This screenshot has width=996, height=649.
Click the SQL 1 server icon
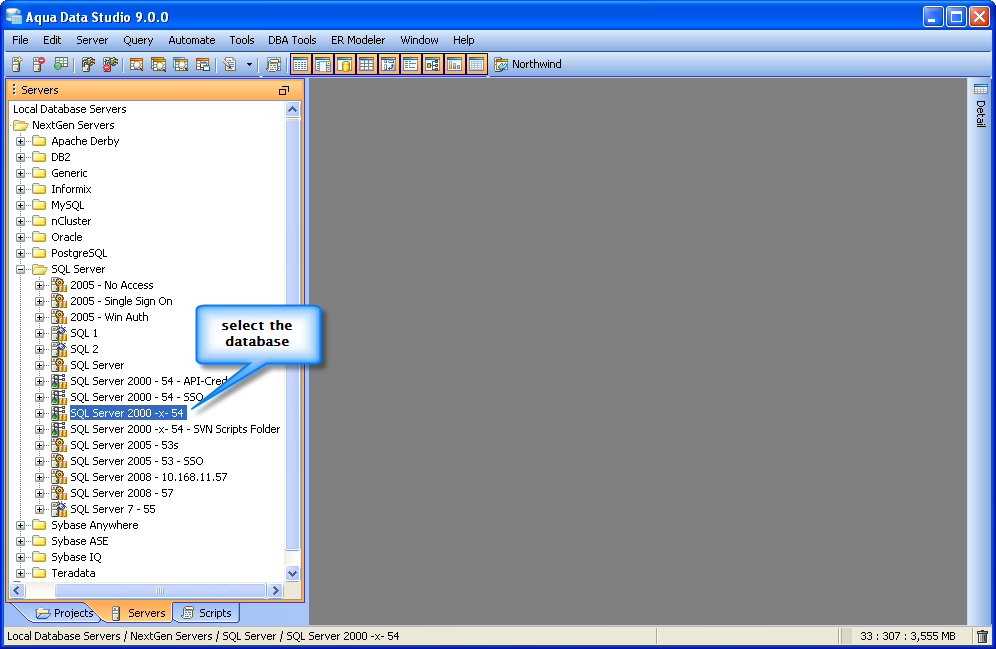point(58,333)
